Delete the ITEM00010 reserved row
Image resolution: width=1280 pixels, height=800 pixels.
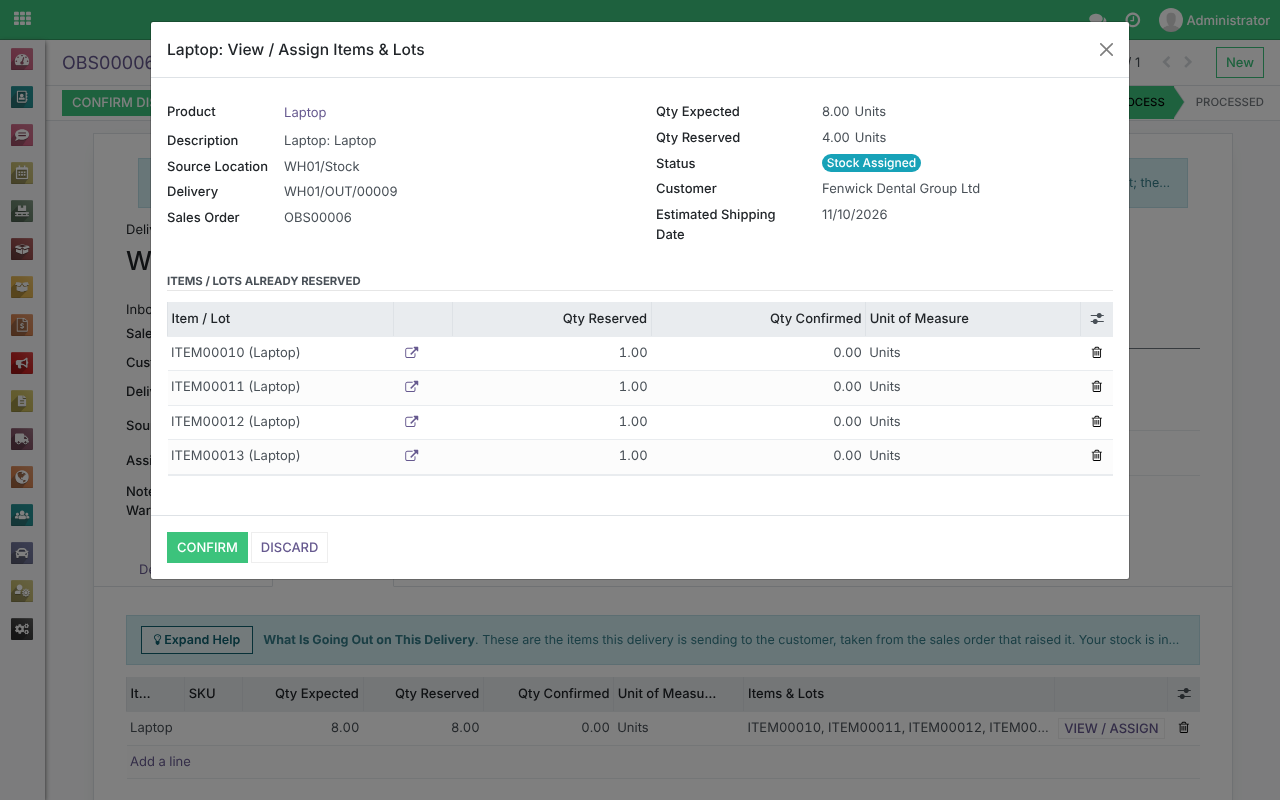(1097, 353)
